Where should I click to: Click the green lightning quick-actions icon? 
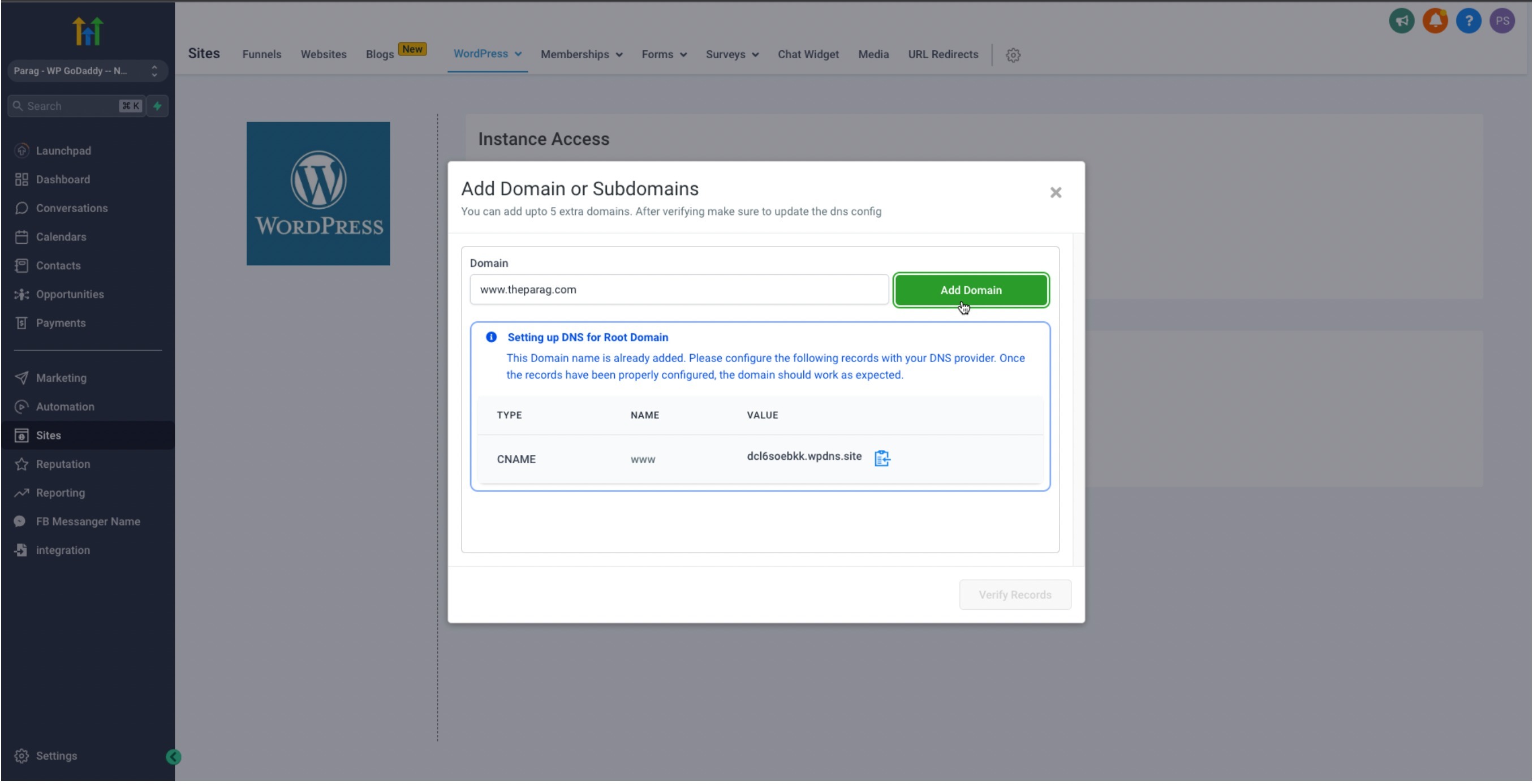[x=158, y=106]
